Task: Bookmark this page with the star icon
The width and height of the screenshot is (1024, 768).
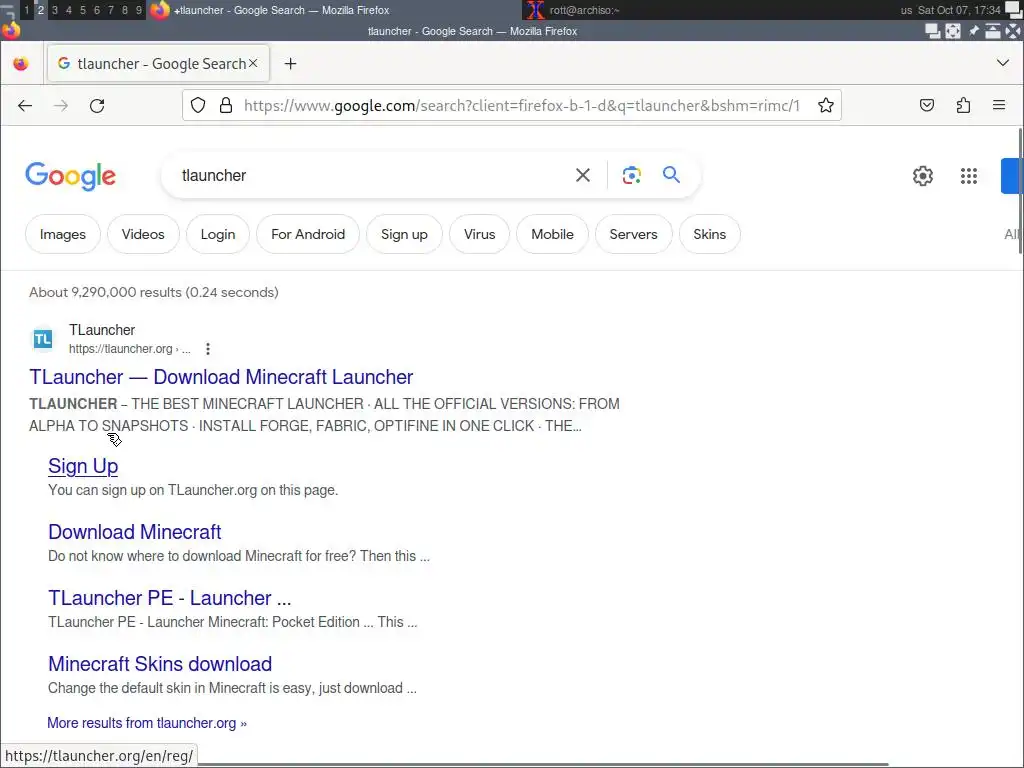Action: coord(825,105)
